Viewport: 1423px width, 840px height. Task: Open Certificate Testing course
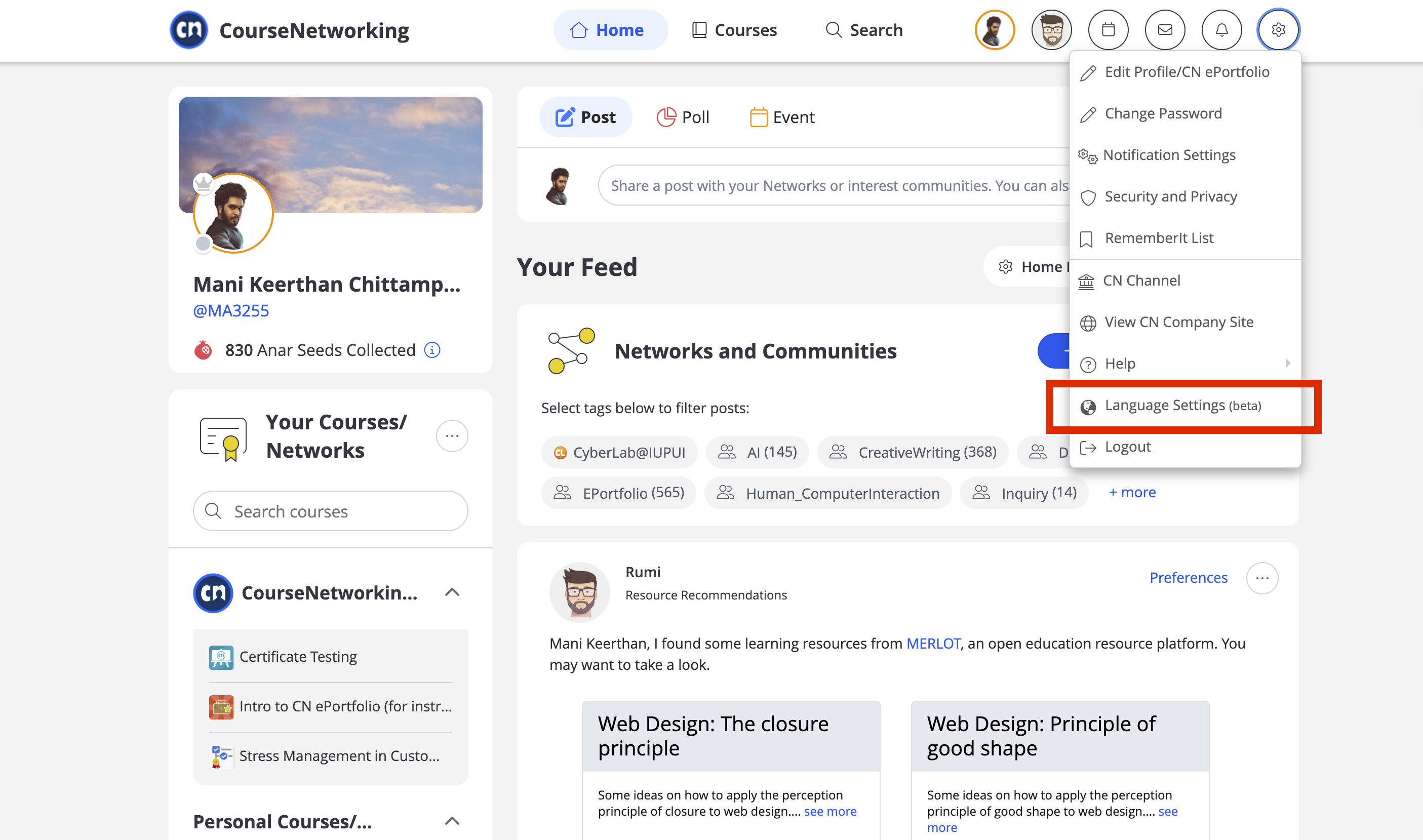(x=298, y=657)
